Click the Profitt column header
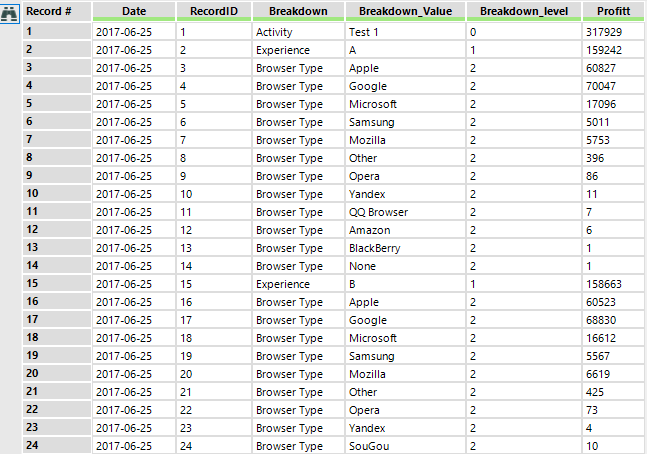The image size is (647, 454). click(612, 11)
